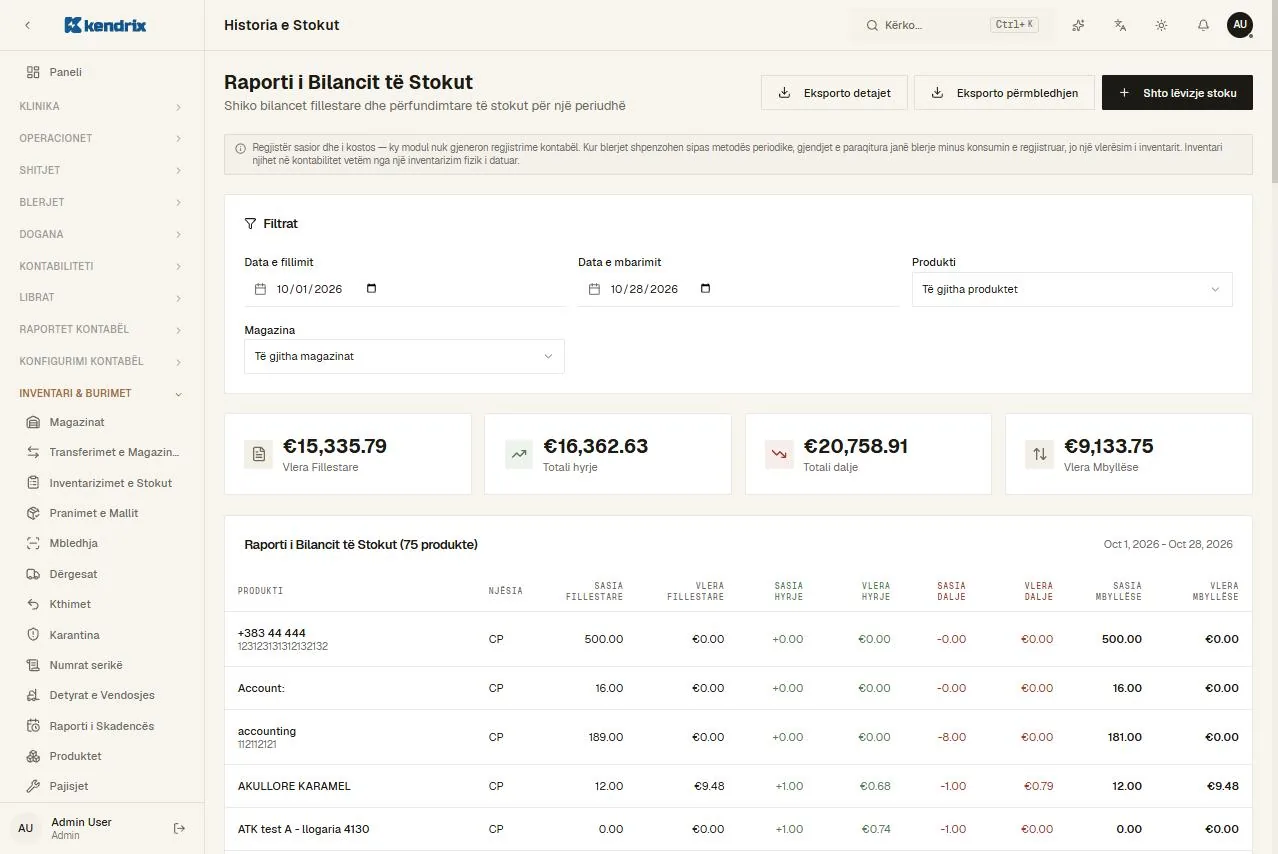Collapse the INVENTARI & BURIMET section
Image resolution: width=1278 pixels, height=854 pixels.
(x=102, y=393)
